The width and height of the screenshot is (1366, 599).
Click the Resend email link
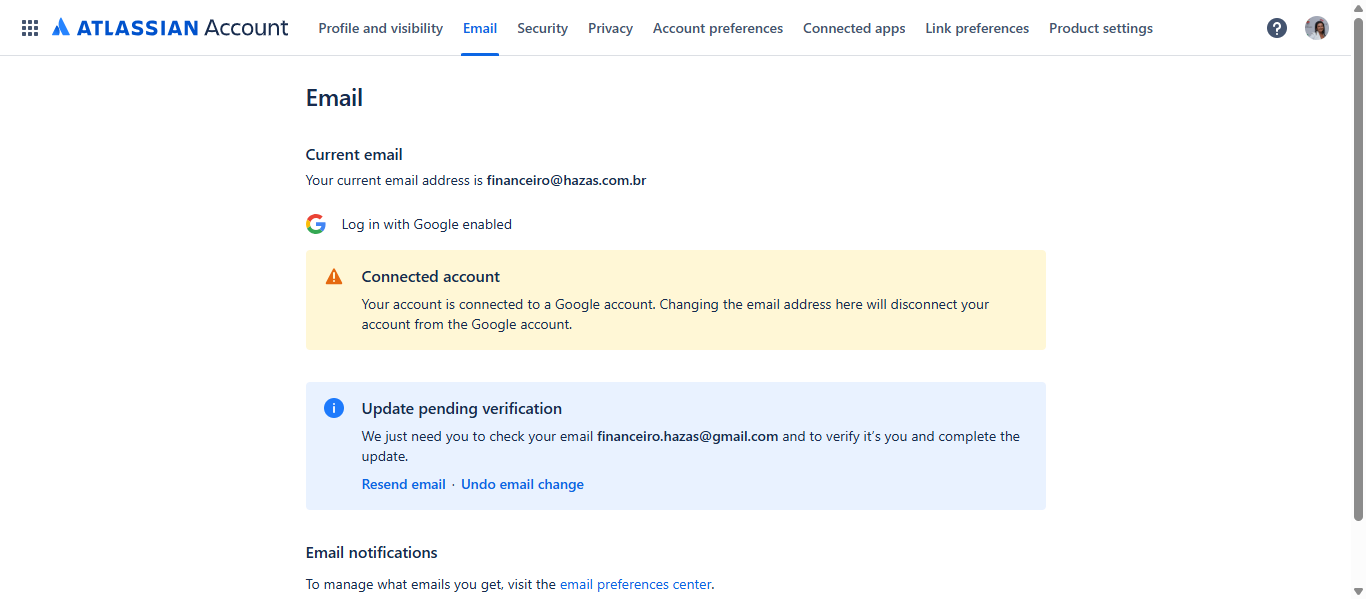pyautogui.click(x=404, y=484)
